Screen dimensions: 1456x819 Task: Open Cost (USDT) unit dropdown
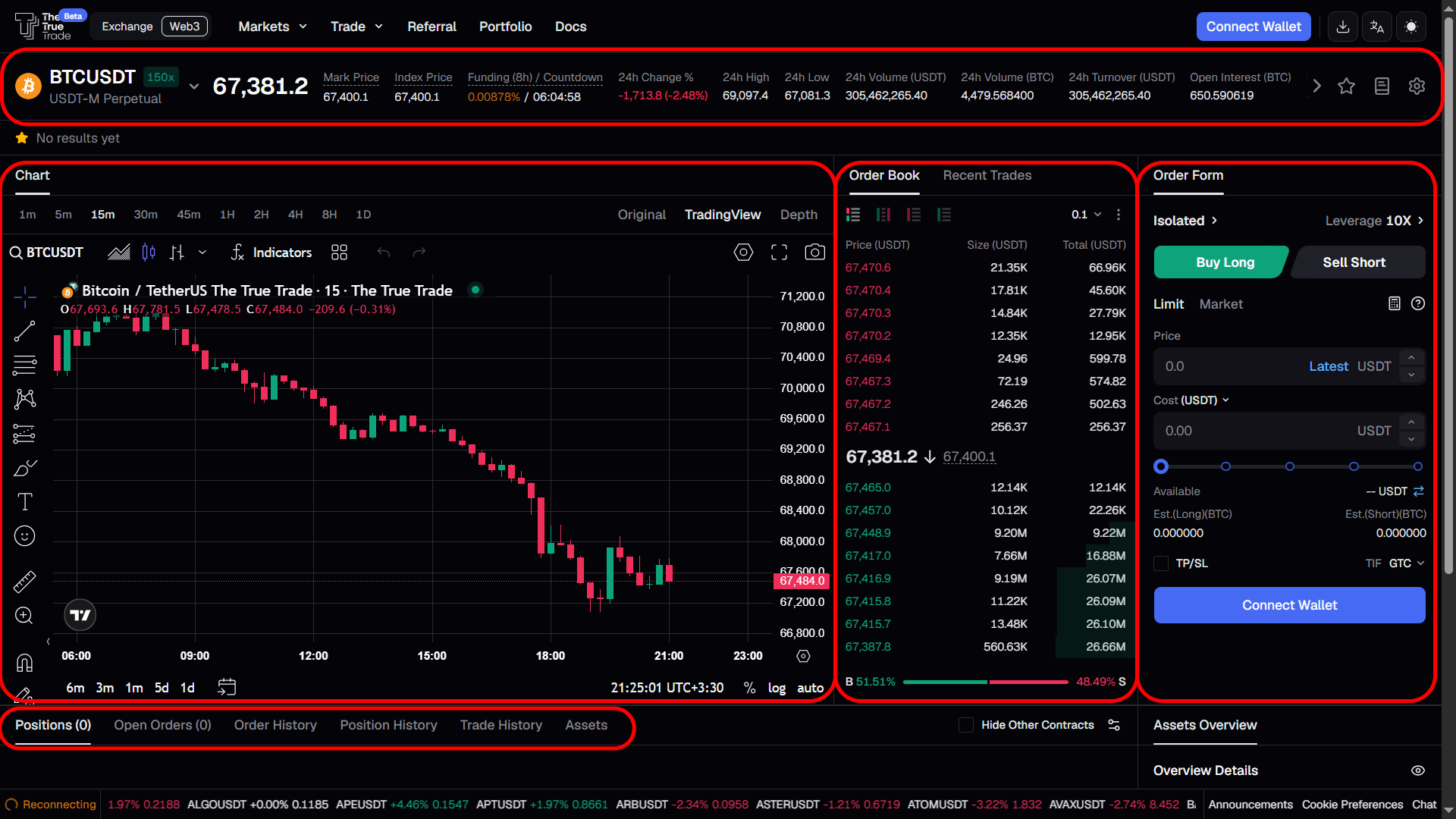tap(1191, 400)
